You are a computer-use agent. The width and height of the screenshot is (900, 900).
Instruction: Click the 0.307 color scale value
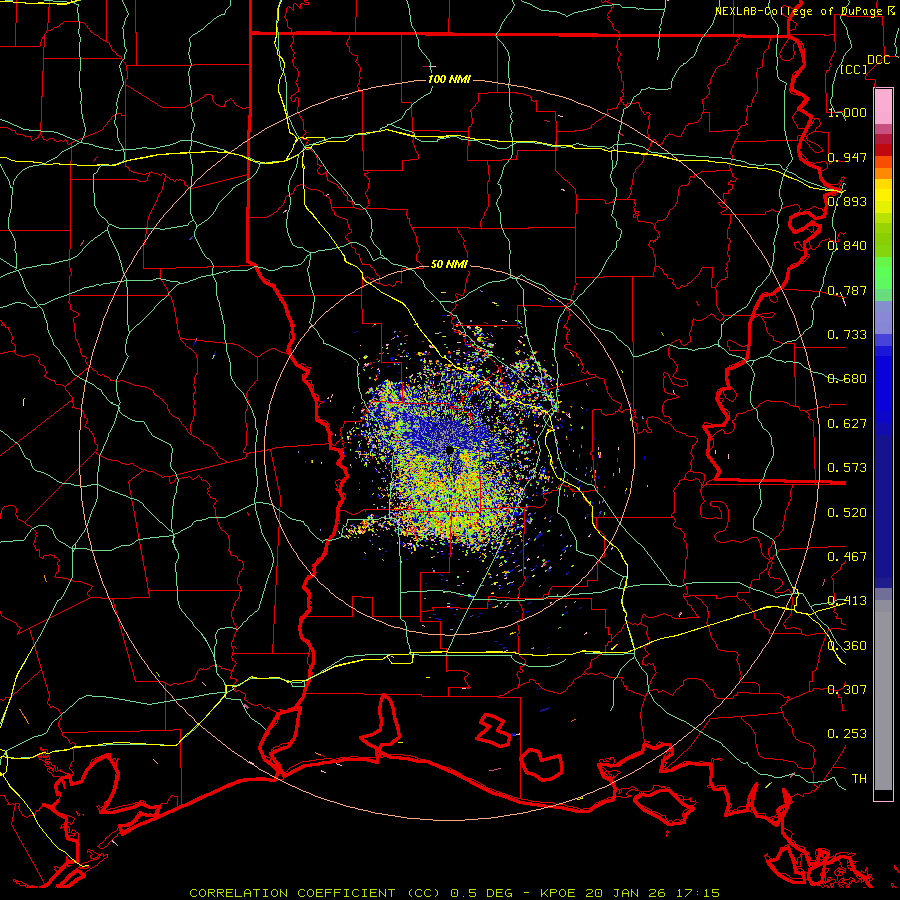[x=847, y=690]
